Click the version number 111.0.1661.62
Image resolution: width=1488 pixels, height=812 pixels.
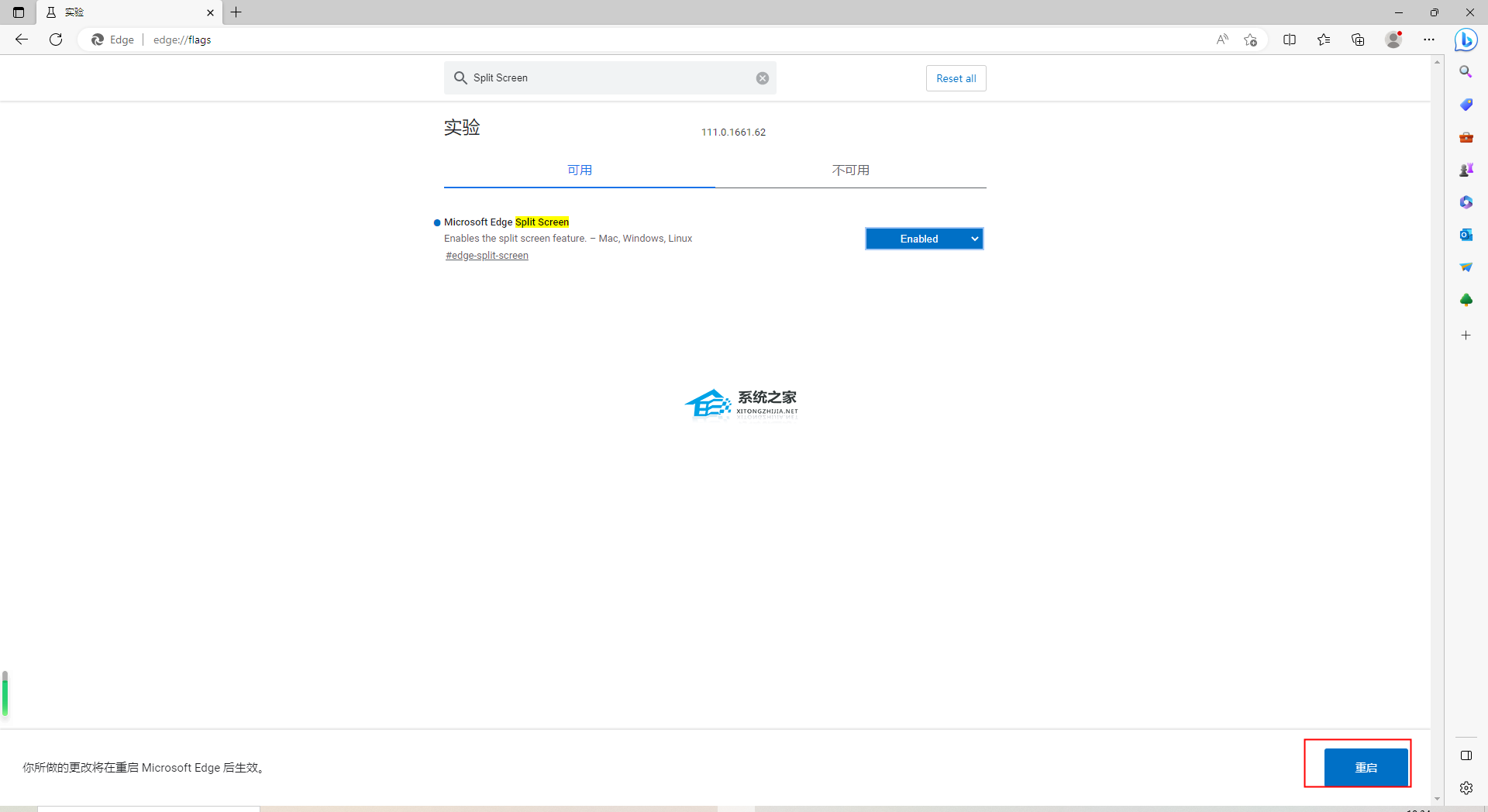pos(733,132)
